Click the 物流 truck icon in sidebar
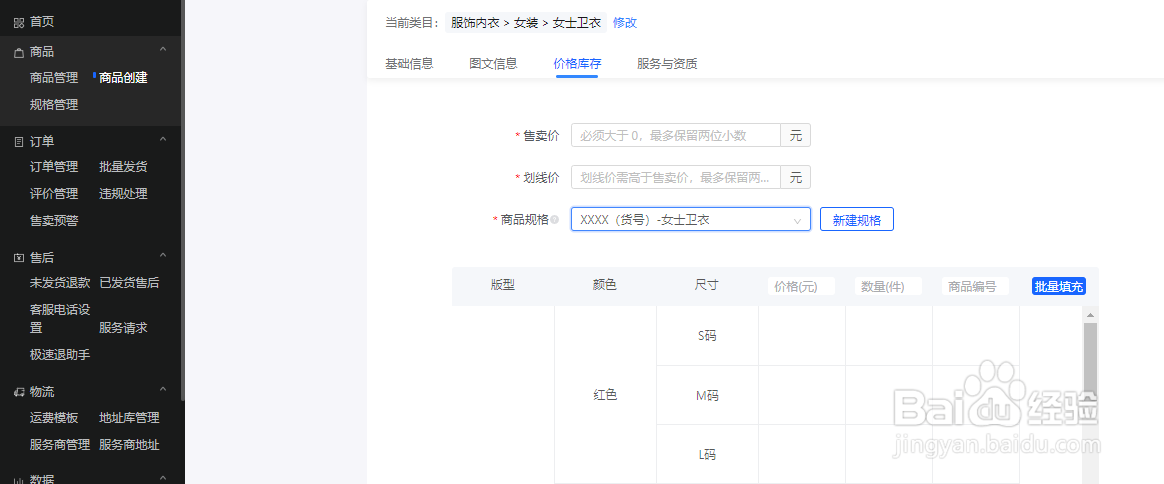The height and width of the screenshot is (484, 1164). point(19,392)
